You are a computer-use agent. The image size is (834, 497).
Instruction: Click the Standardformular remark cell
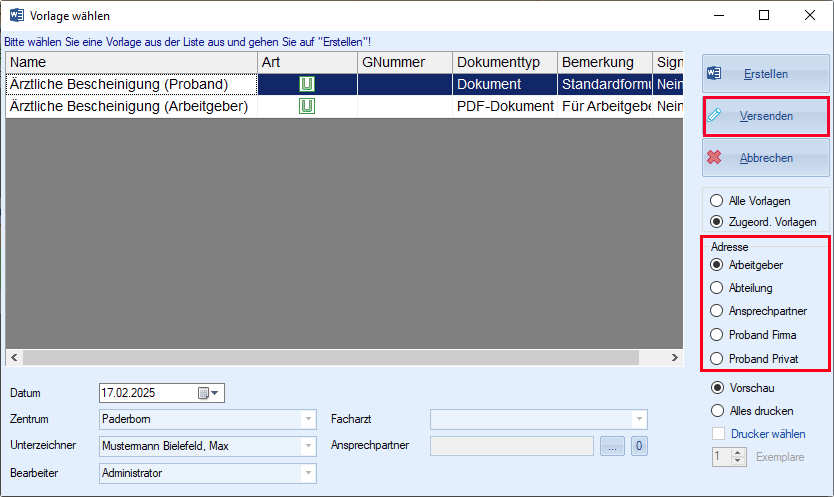point(605,84)
